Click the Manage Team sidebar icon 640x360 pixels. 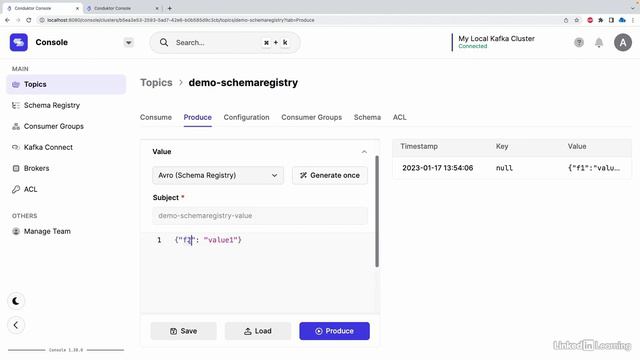point(16,231)
